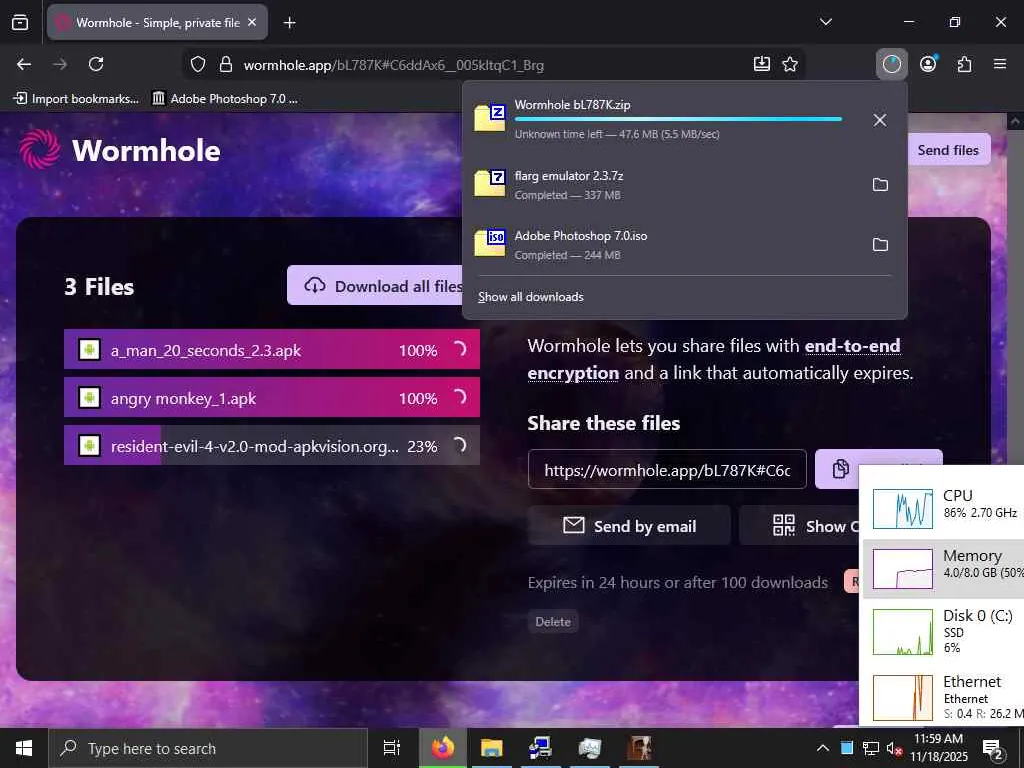Toggle the Firefox downloads panel button
Screen dimensions: 1024x768
tap(891, 64)
